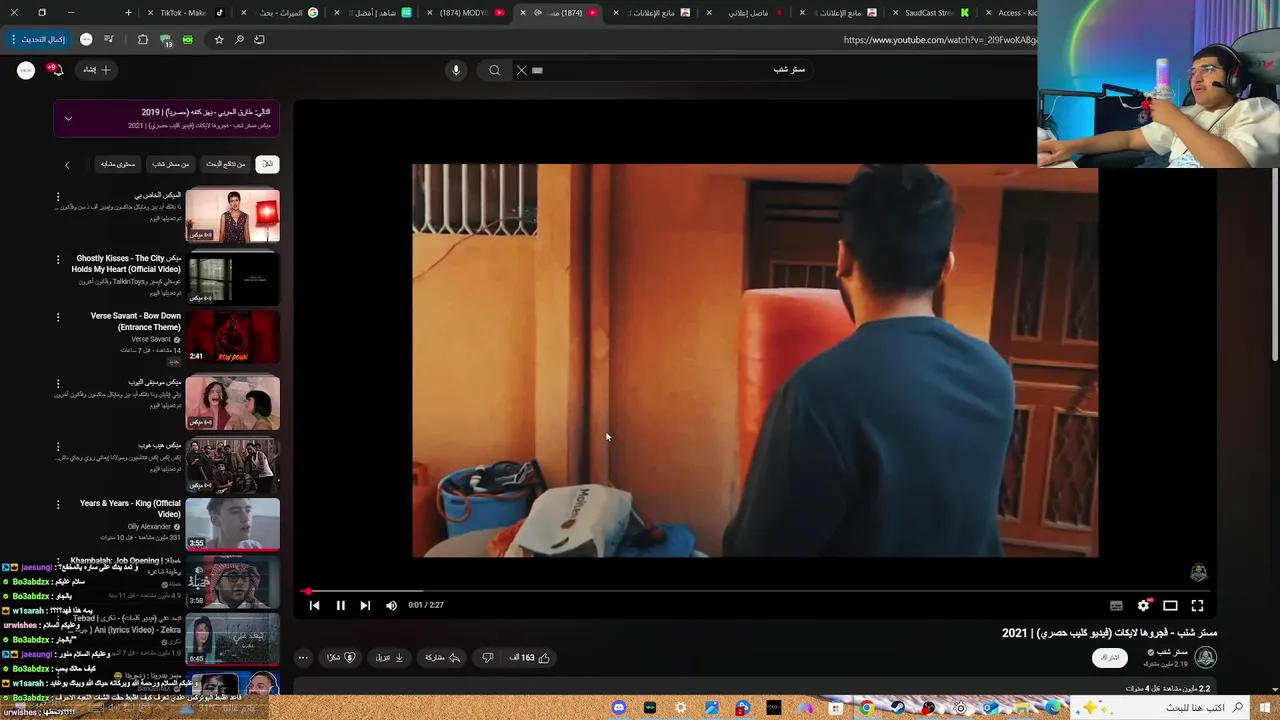This screenshot has height=720, width=1280.
Task: Open Years & Years King video thumbnail
Action: click(232, 524)
